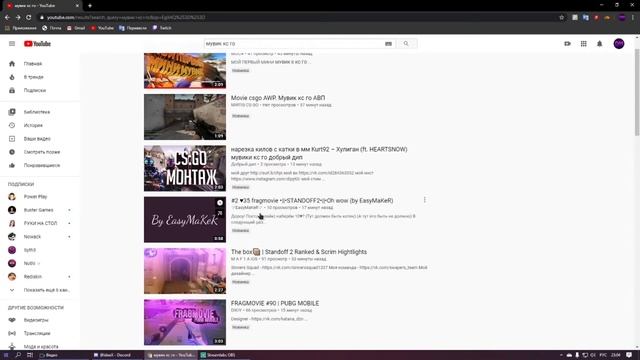The height and width of the screenshot is (360, 640).
Task: Open the Руки на стол subscription channel
Action: coord(40,223)
